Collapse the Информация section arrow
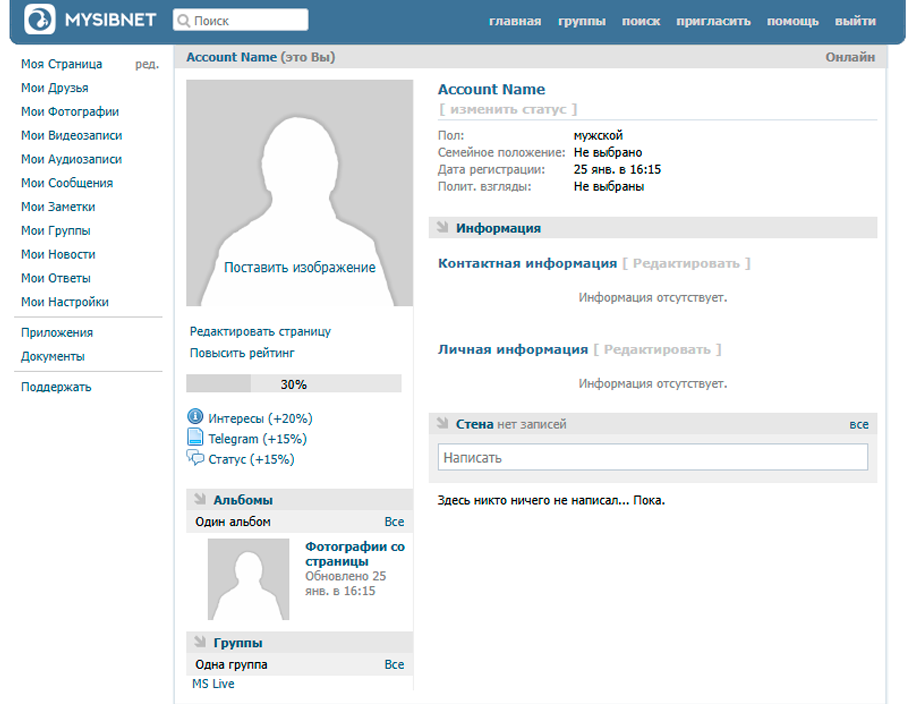The image size is (917, 704). coord(441,228)
